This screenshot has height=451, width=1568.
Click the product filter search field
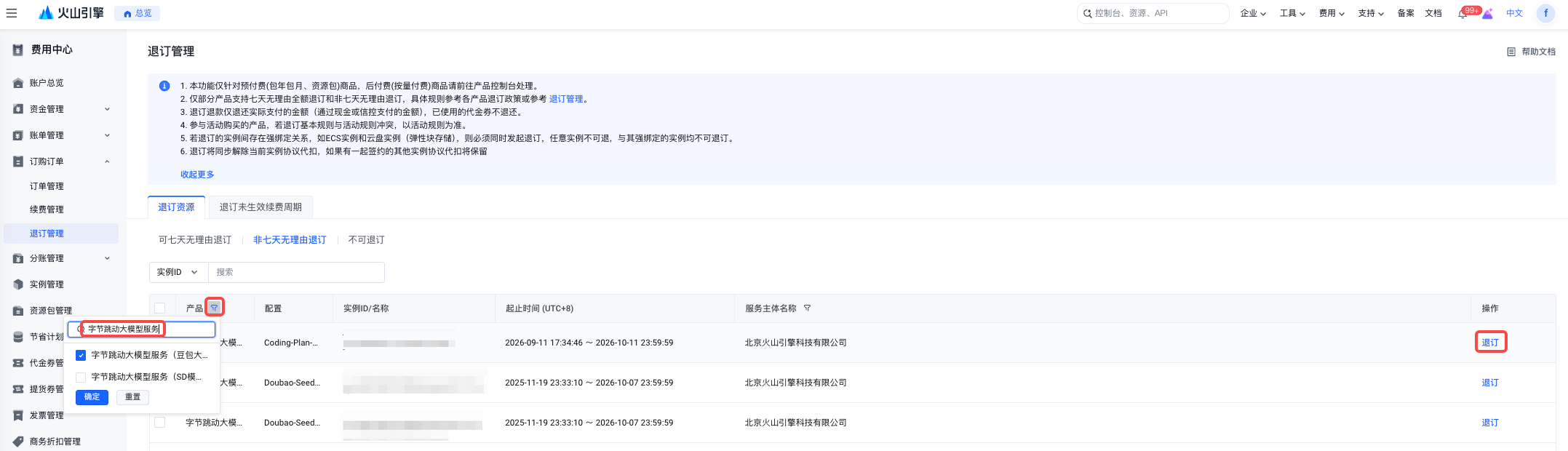coord(142,330)
